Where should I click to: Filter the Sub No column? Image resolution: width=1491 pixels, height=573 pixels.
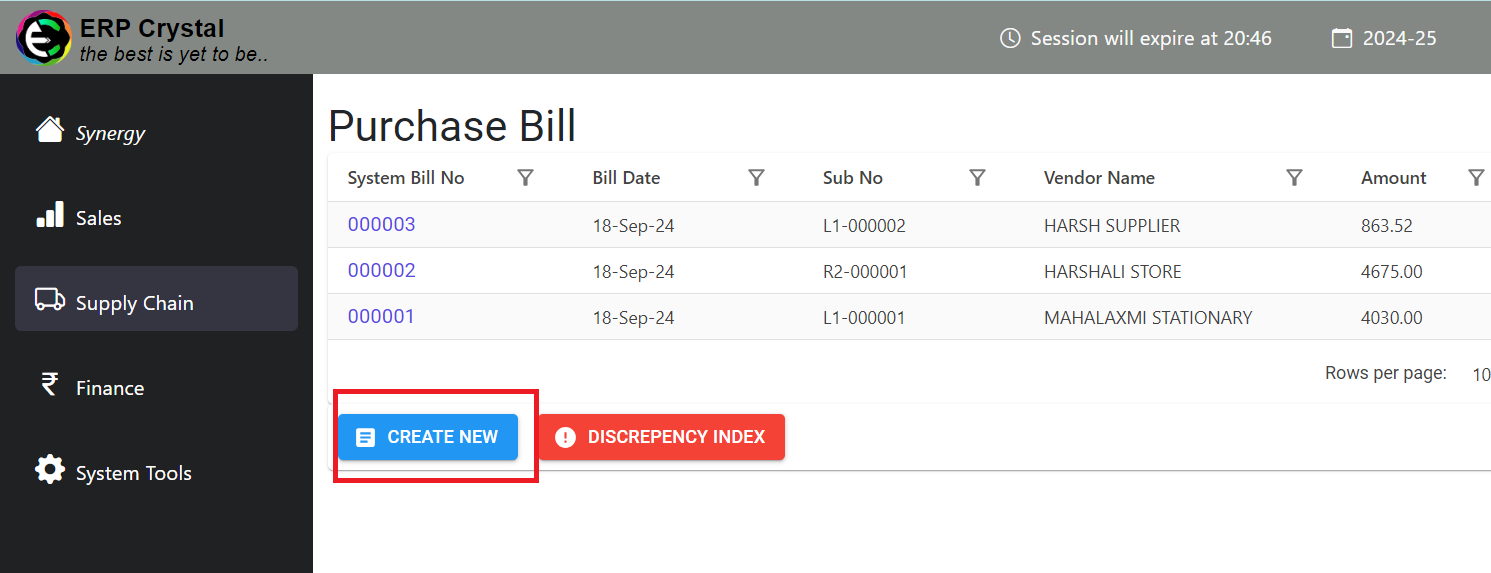[x=978, y=178]
